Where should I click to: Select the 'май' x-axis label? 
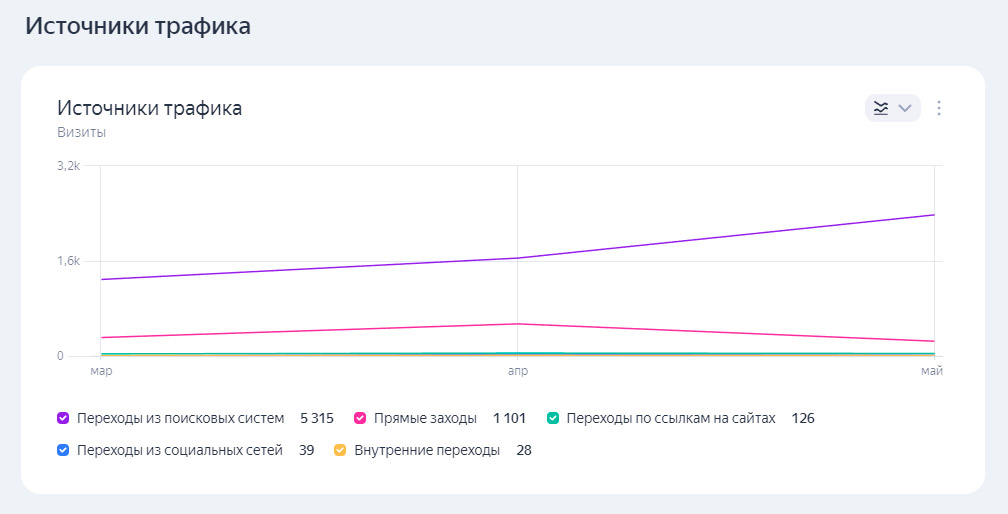point(933,371)
